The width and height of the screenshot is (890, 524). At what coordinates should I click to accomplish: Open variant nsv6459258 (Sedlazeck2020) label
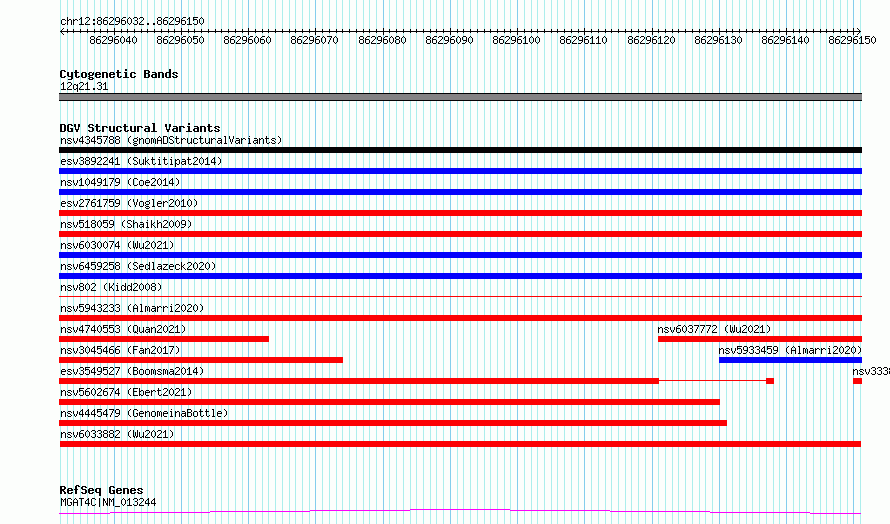(138, 266)
